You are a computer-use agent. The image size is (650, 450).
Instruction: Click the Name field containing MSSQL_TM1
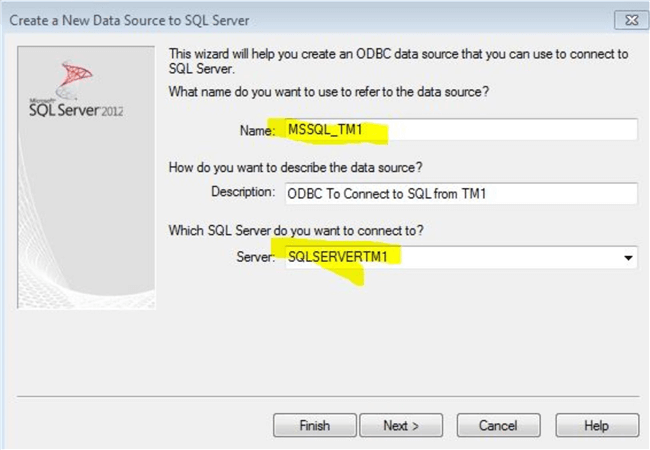pos(458,130)
